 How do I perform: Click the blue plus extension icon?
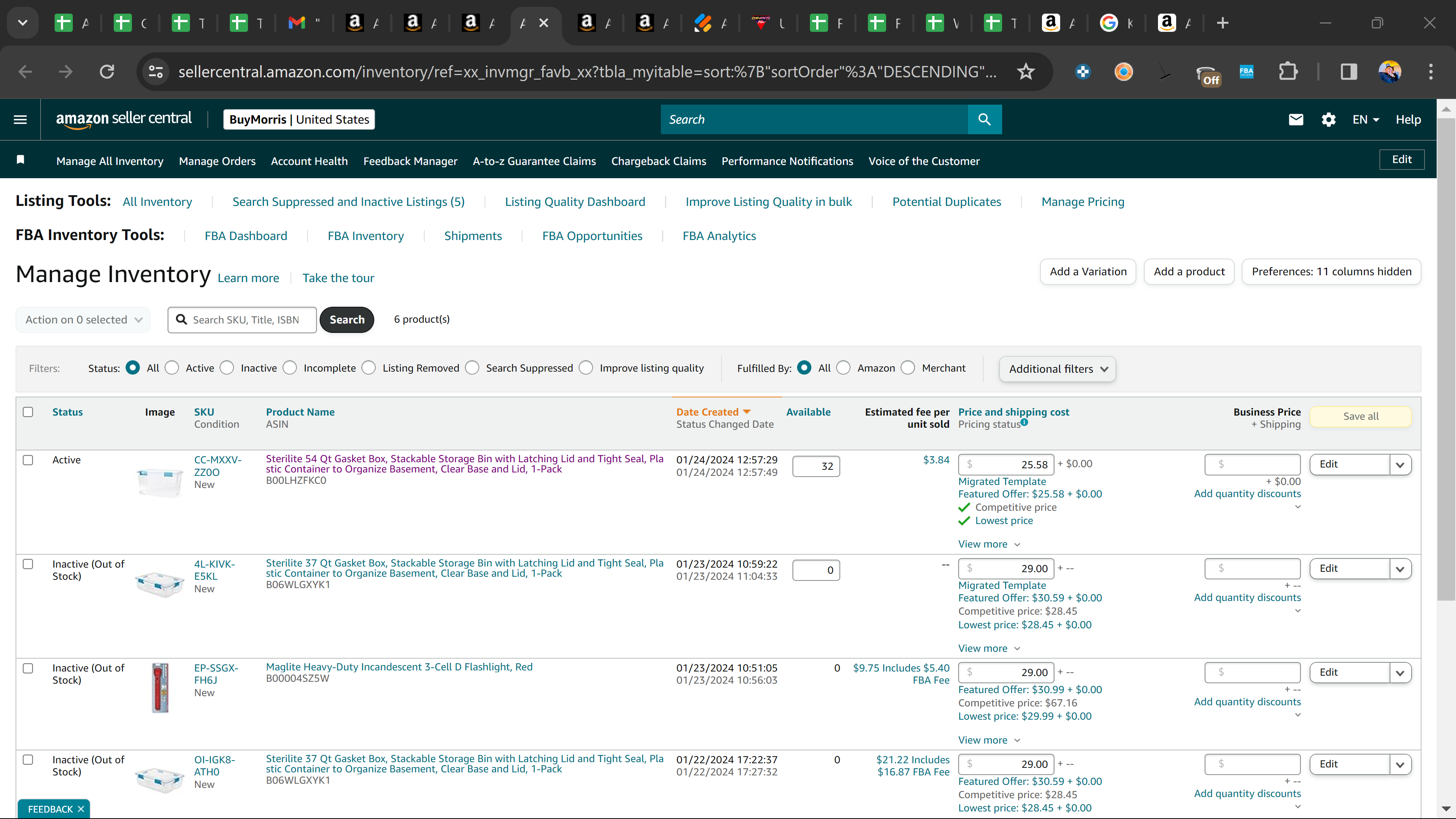(x=1083, y=72)
